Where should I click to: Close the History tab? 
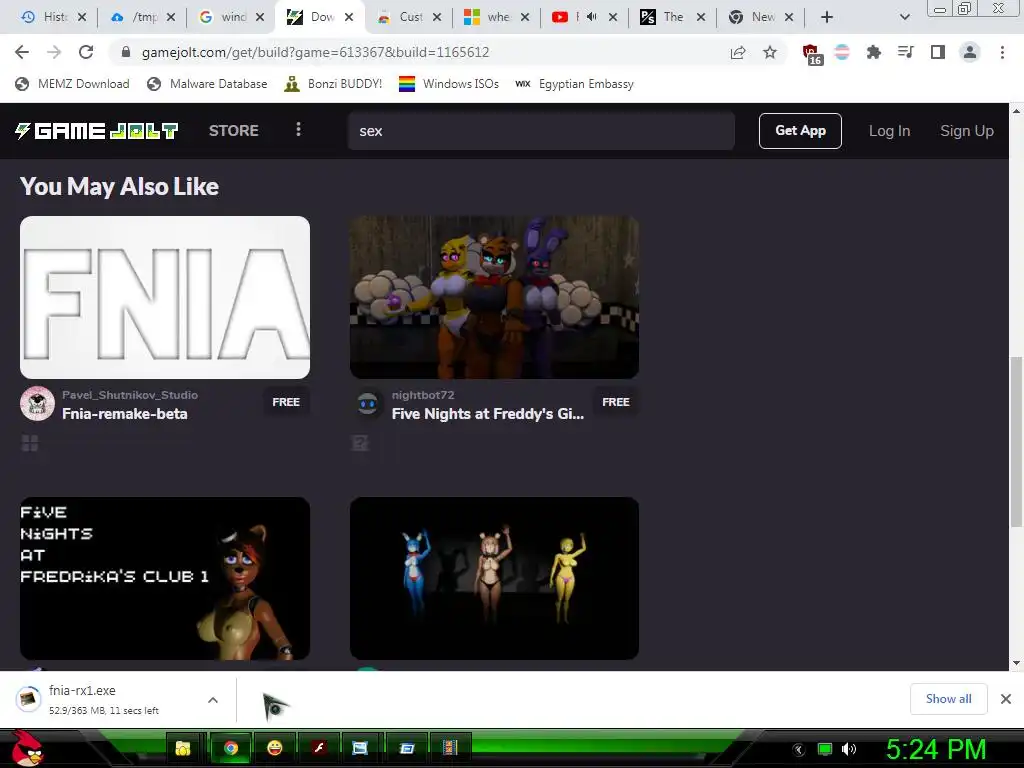(x=82, y=17)
